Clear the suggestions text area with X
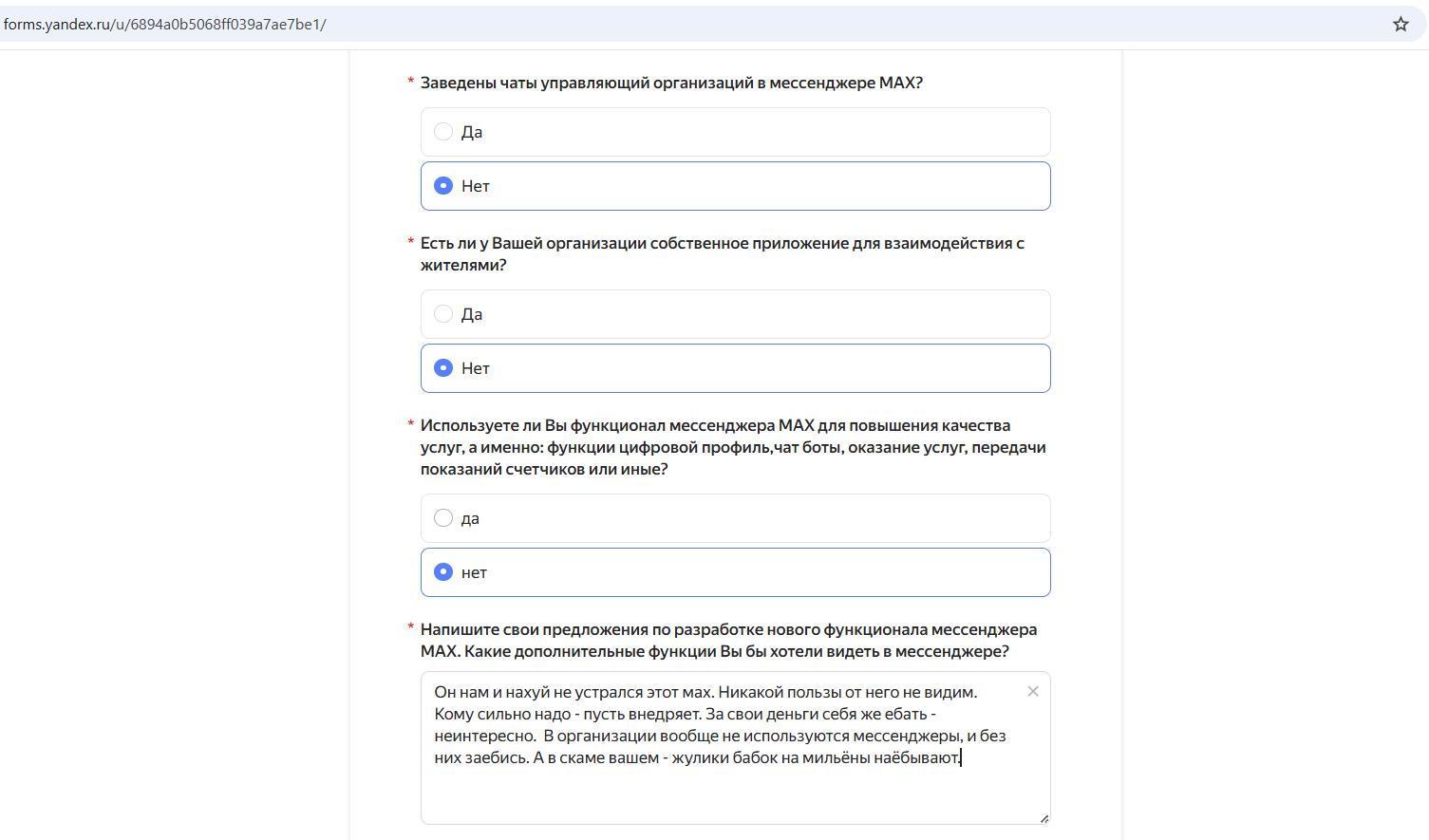The width and height of the screenshot is (1429, 840). click(1033, 692)
